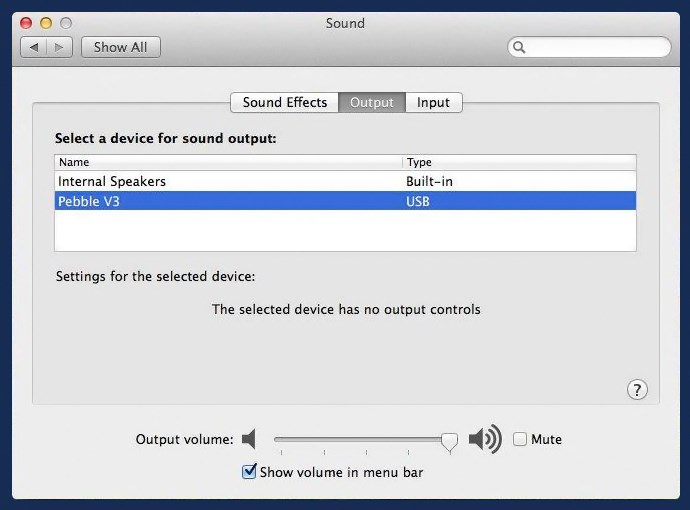Click the Type column header
This screenshot has height=510, width=690.
point(518,162)
